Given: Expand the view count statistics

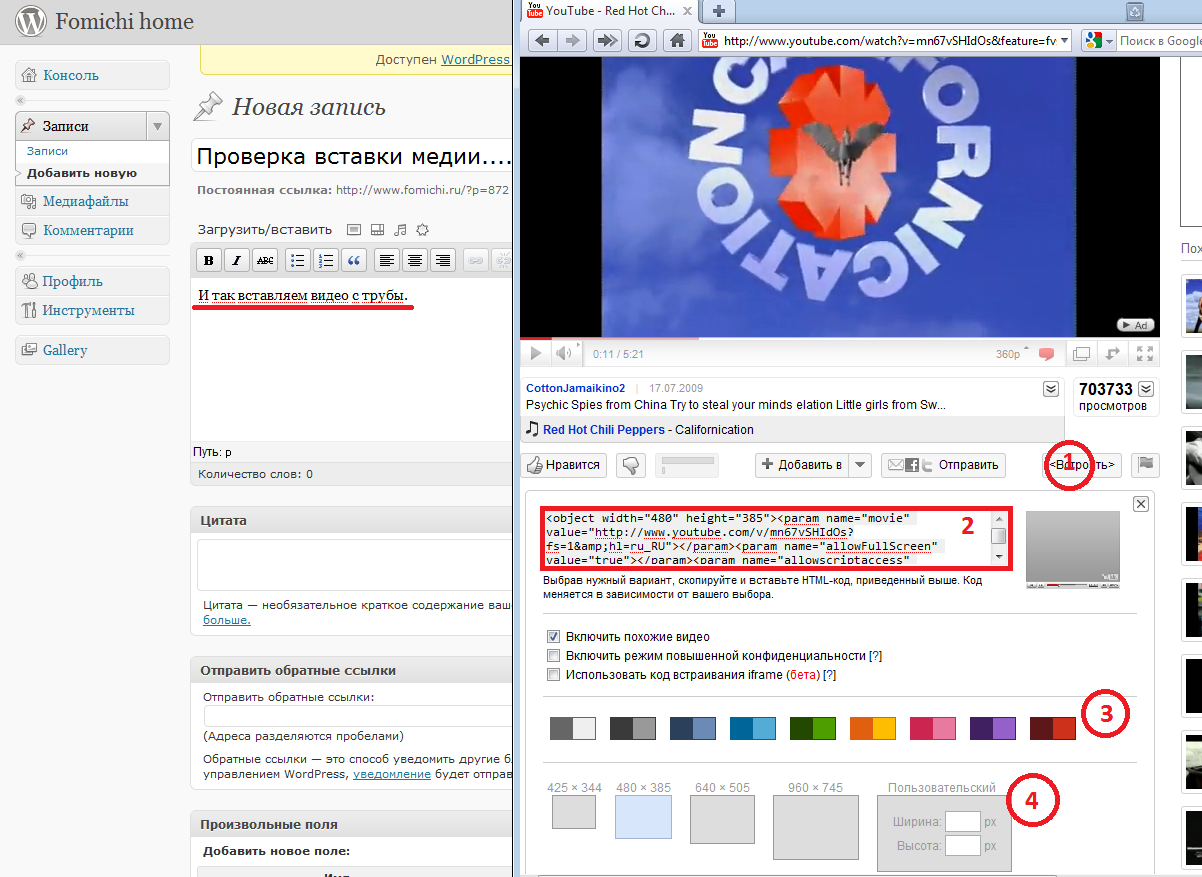Looking at the screenshot, I should 1146,389.
